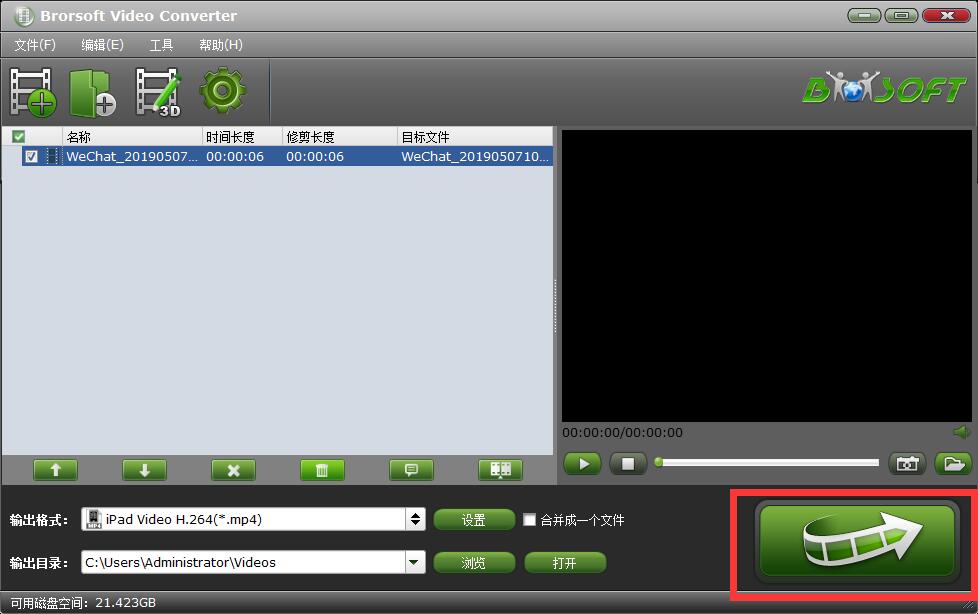Viewport: 978px width, 614px height.
Task: Click the 浏览 button to choose output folder
Action: pyautogui.click(x=474, y=562)
